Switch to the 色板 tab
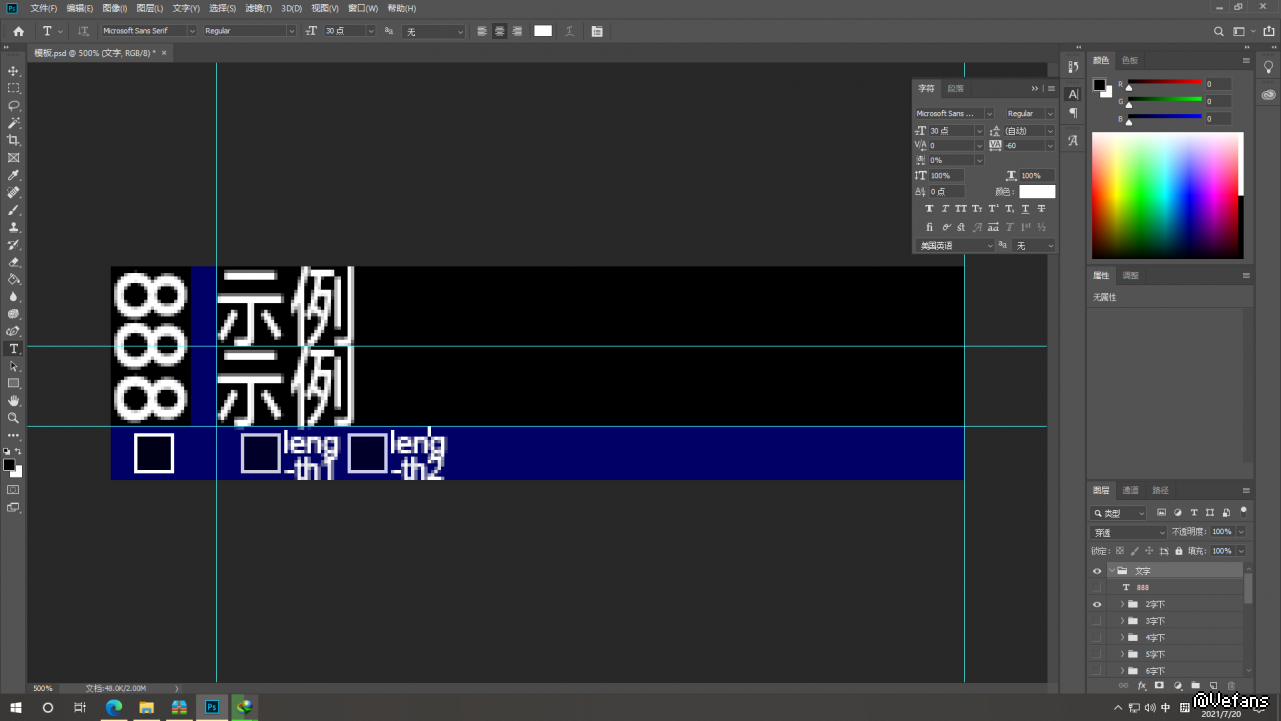The width and height of the screenshot is (1281, 721). [1130, 60]
